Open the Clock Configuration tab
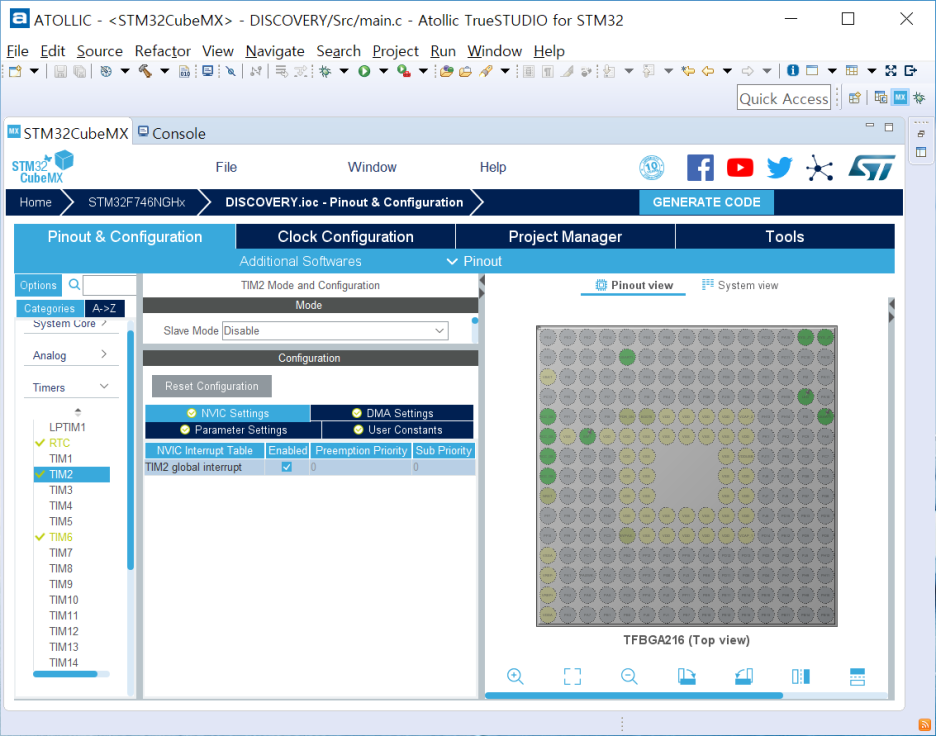Screen dimensions: 936x736 point(345,236)
